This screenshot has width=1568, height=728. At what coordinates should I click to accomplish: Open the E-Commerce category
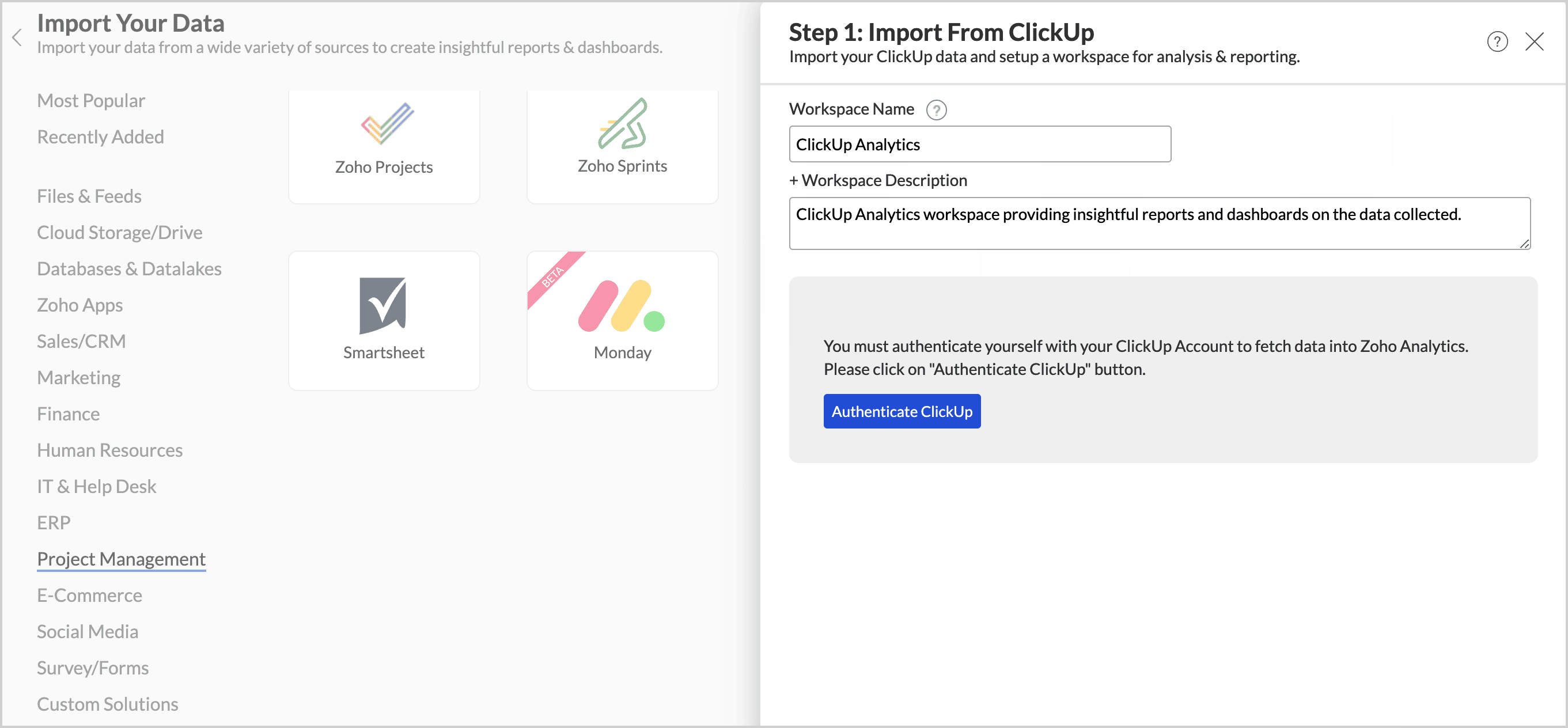tap(89, 596)
